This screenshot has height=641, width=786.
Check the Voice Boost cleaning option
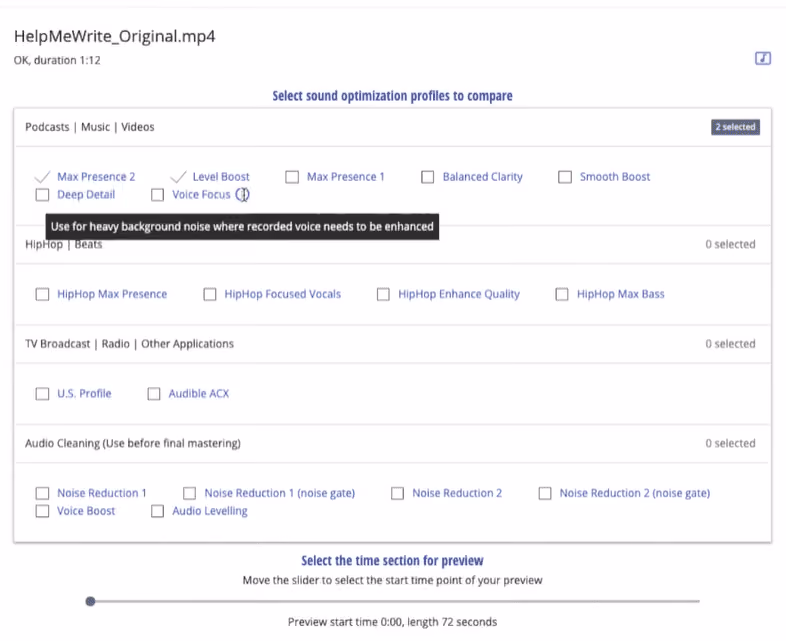[x=42, y=511]
